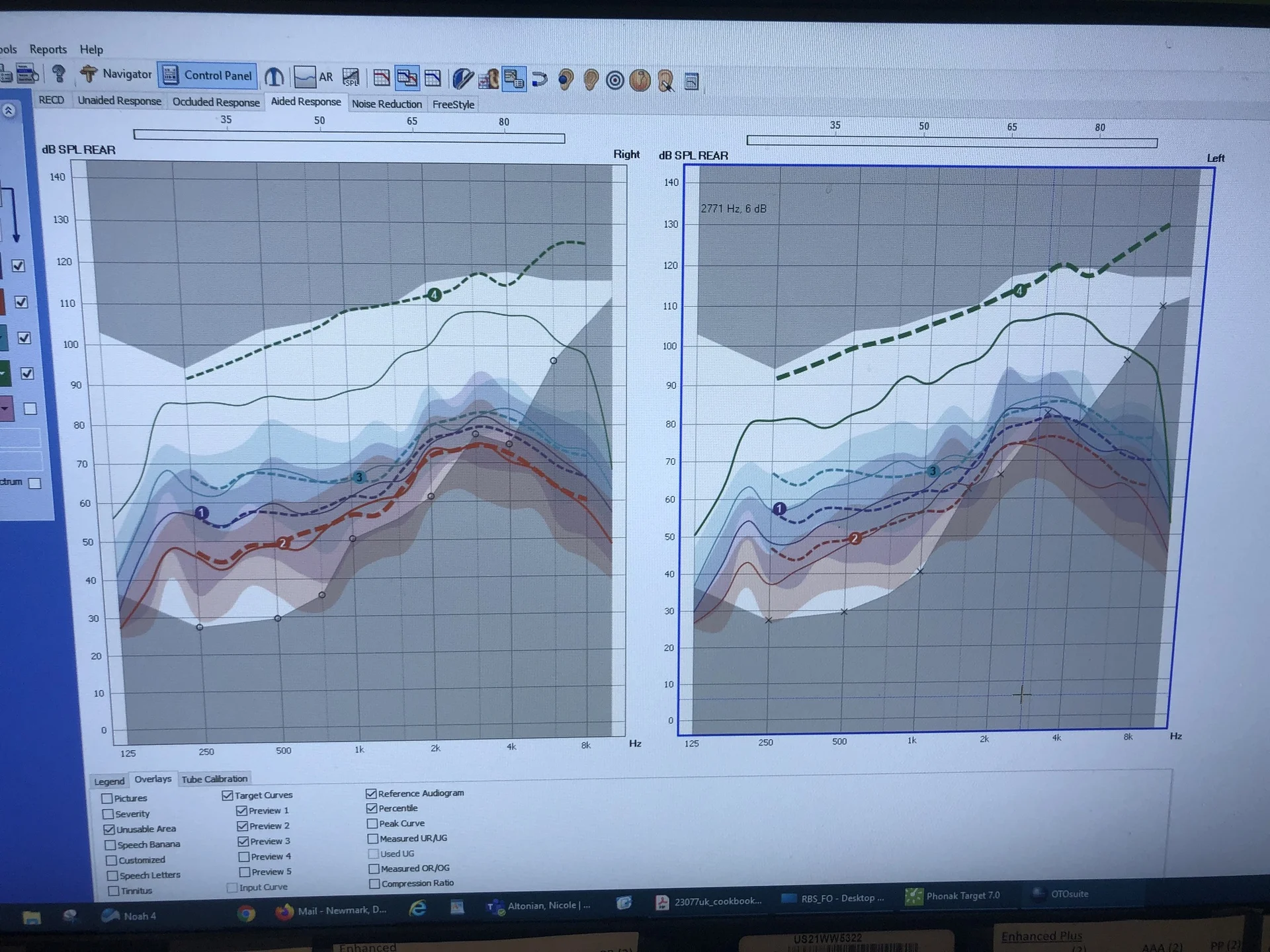Image resolution: width=1270 pixels, height=952 pixels.
Task: Select the AR audiogram view icon
Action: point(314,77)
